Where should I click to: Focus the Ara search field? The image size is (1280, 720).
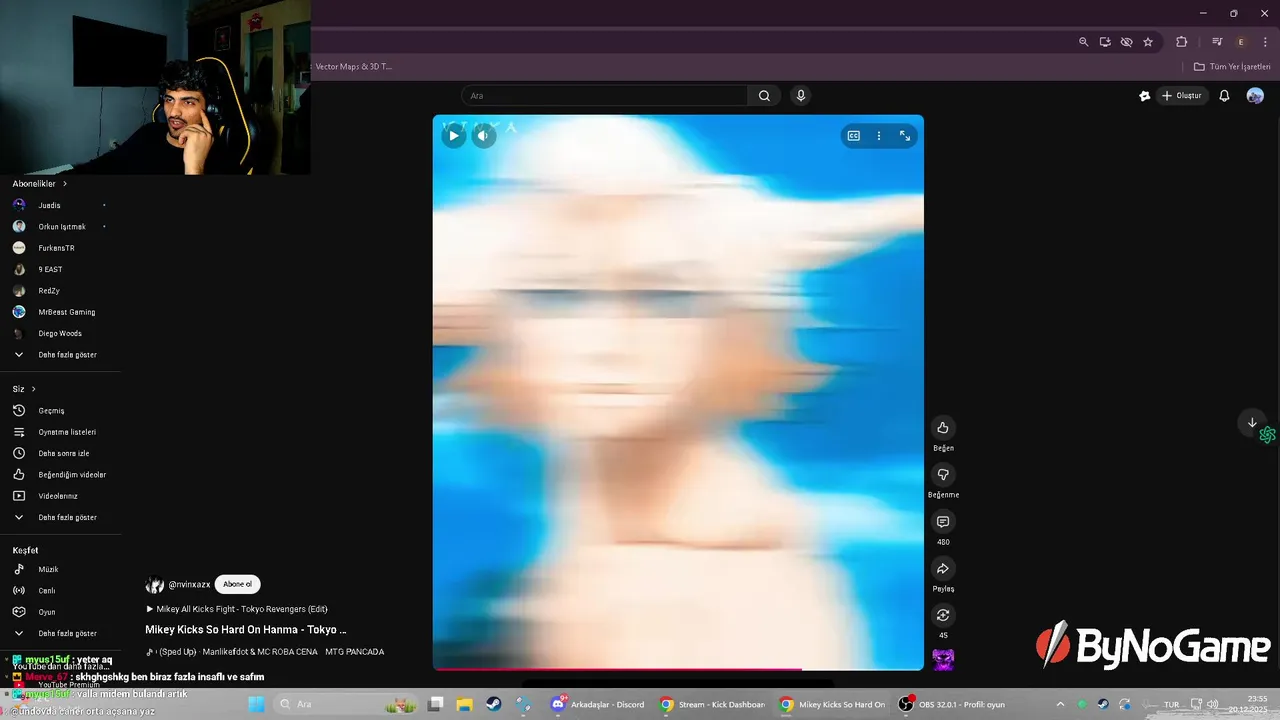click(604, 96)
